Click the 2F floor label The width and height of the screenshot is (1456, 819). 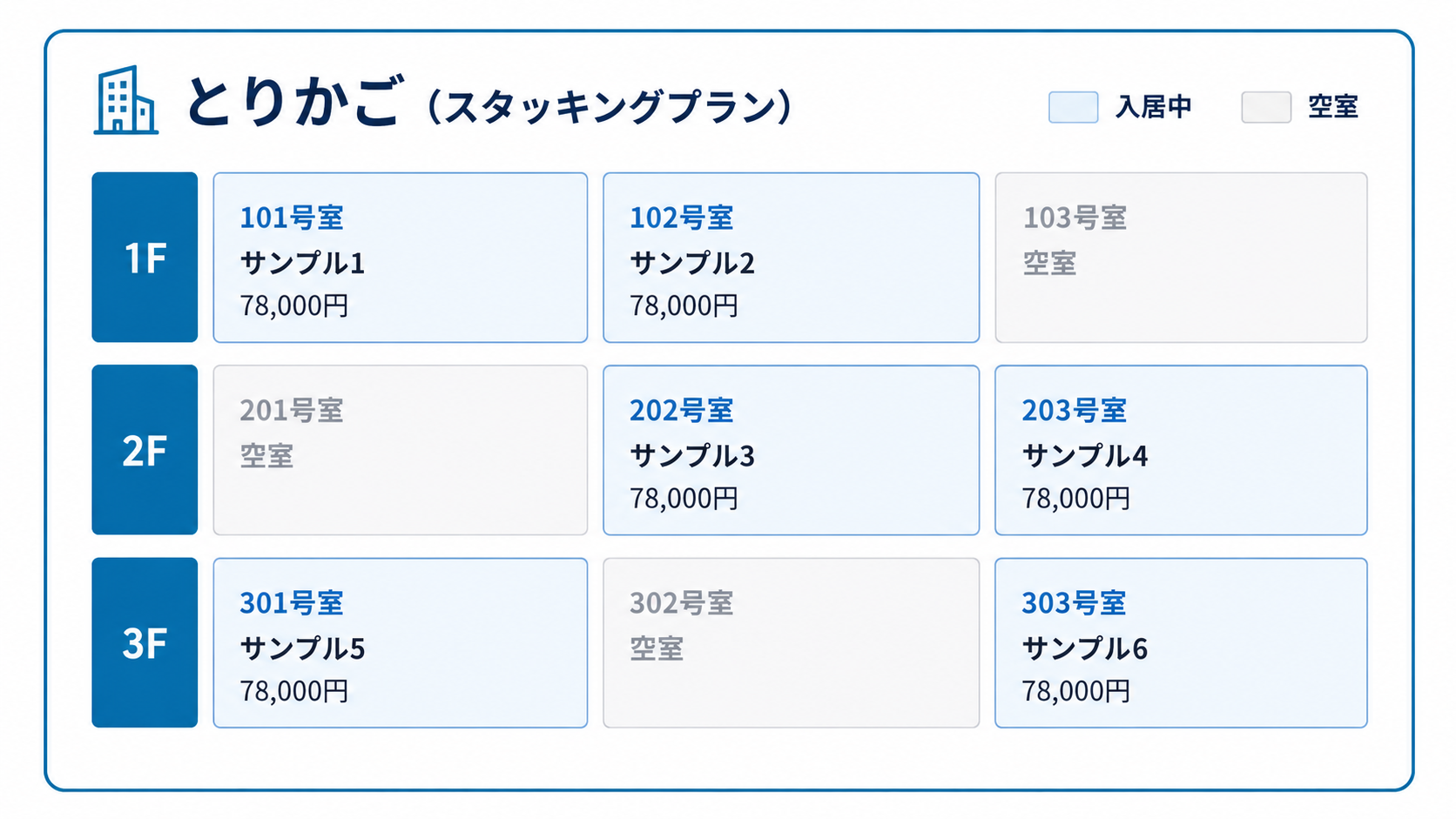145,450
